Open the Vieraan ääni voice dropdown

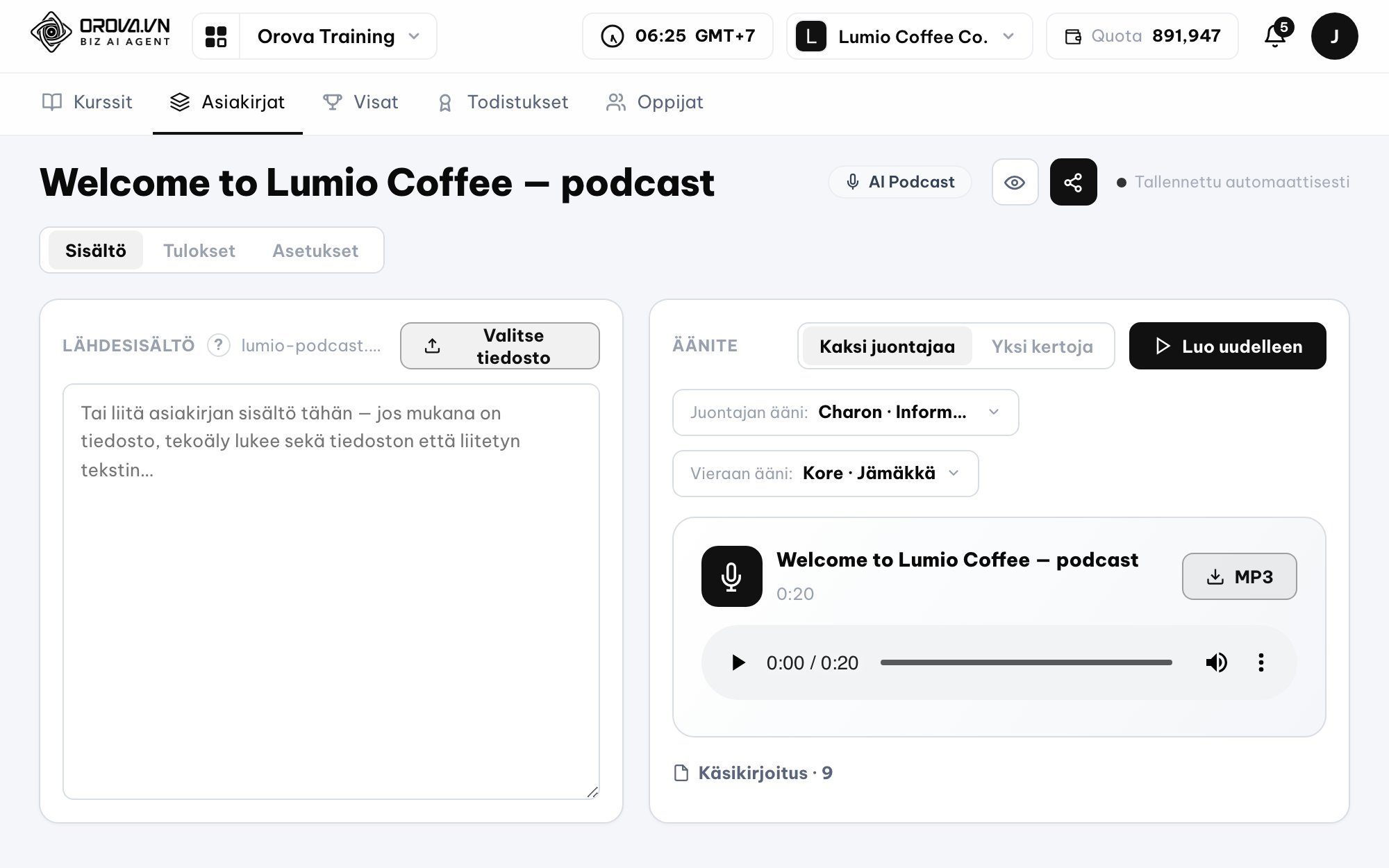tap(825, 474)
